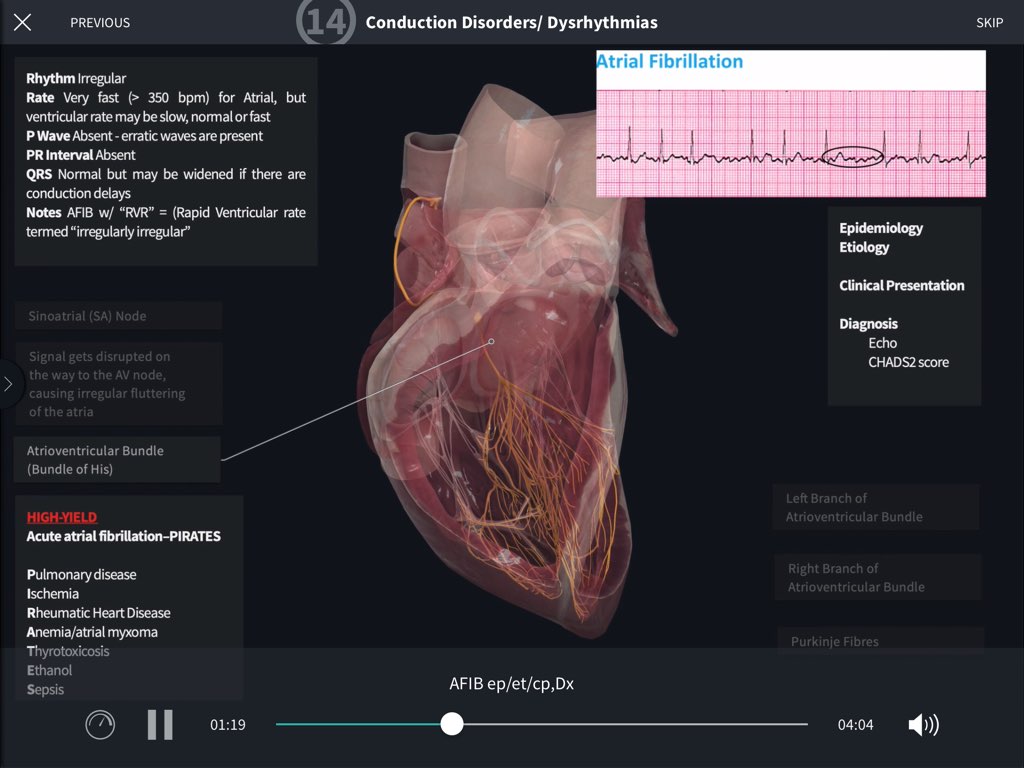Open the Atrial Fibrillation ECG strip image
The height and width of the screenshot is (768, 1024).
pyautogui.click(x=790, y=124)
